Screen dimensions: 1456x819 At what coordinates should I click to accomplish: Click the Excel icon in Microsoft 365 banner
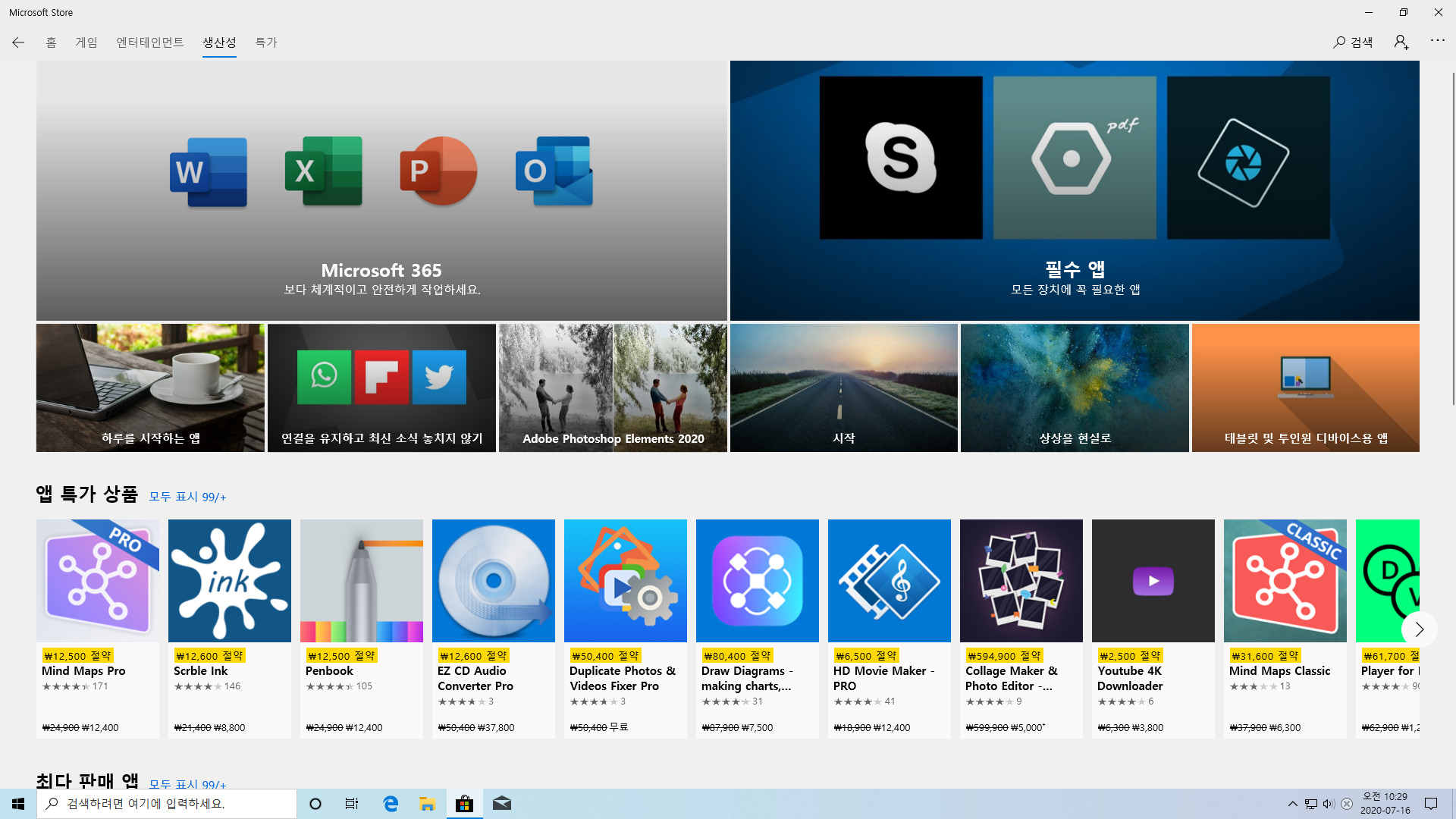coord(324,171)
